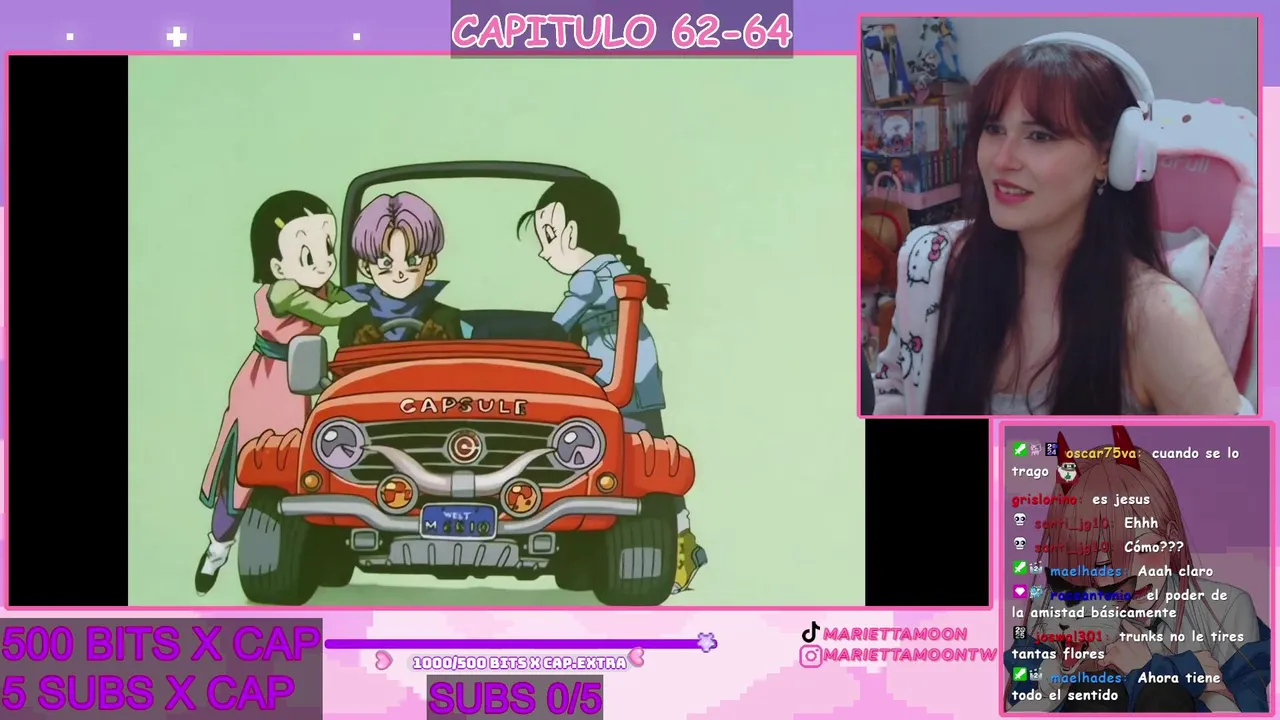Open the MARIETTAMOON TikTok handle
The height and width of the screenshot is (720, 1280).
click(895, 634)
